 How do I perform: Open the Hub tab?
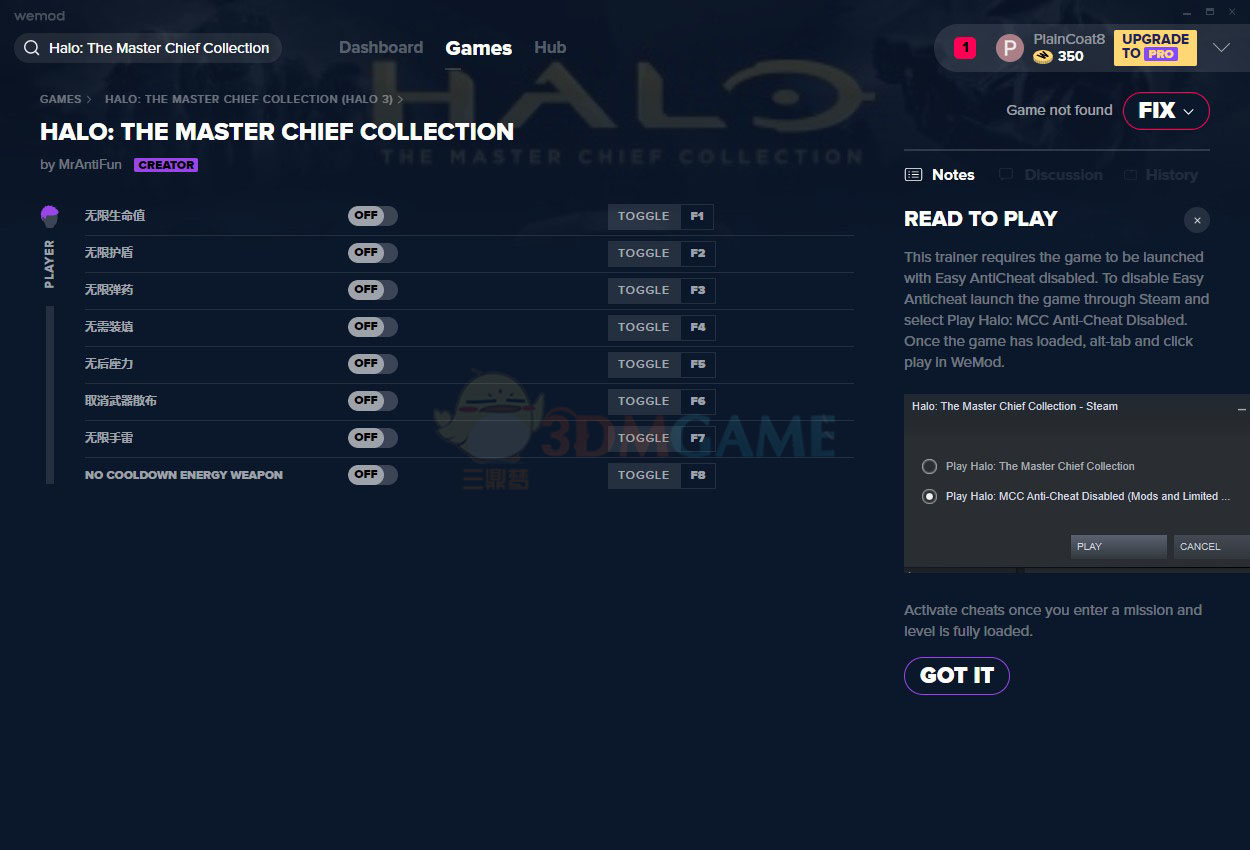point(550,48)
